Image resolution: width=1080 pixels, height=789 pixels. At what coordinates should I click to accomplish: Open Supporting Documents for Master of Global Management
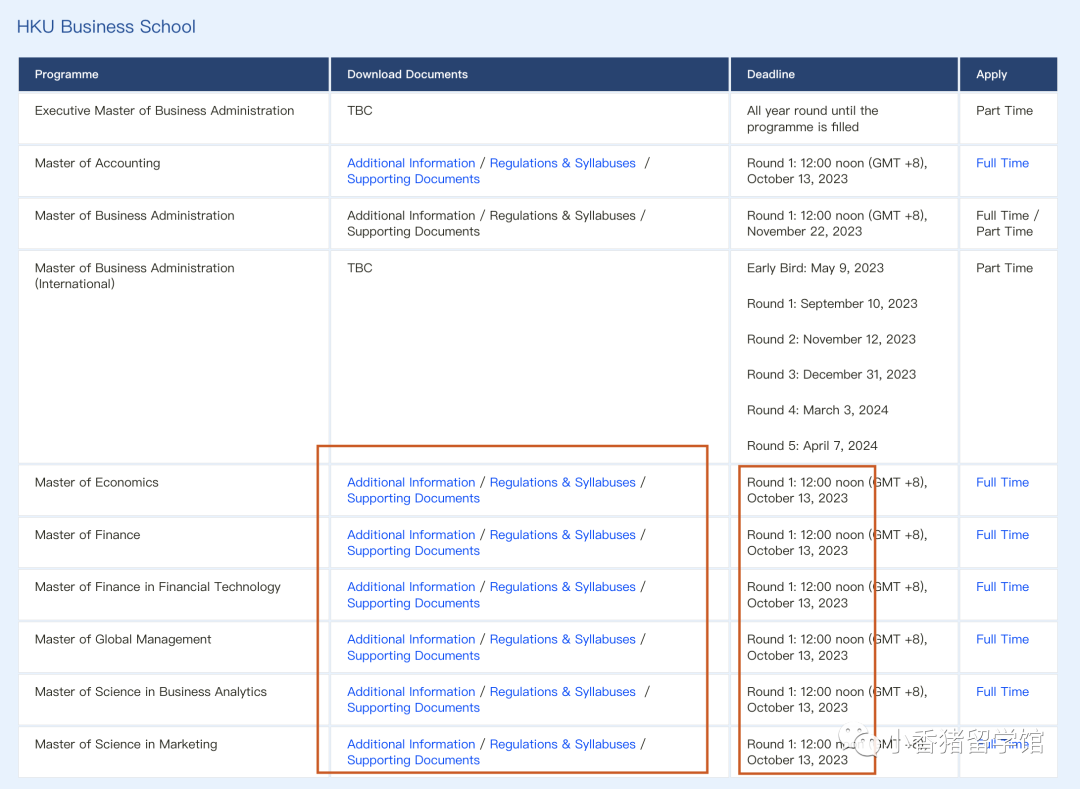[413, 656]
